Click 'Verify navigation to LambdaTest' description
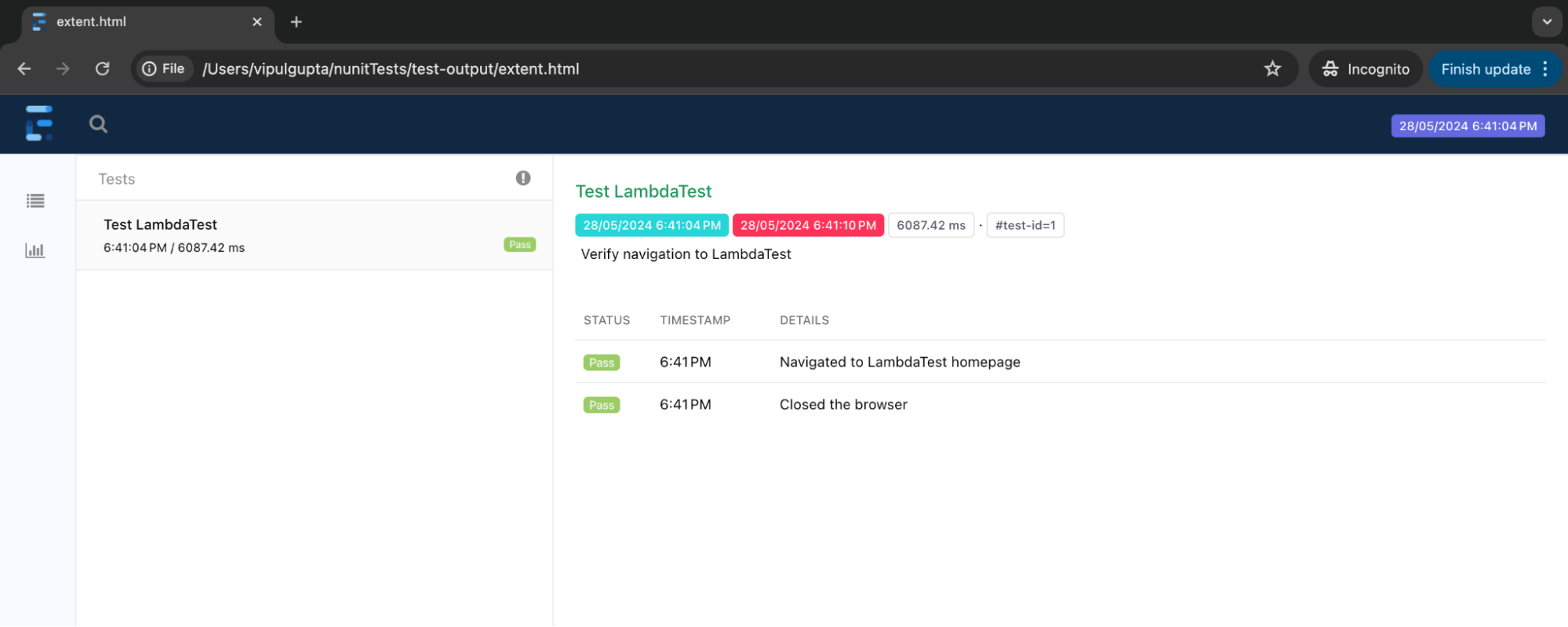 (686, 254)
